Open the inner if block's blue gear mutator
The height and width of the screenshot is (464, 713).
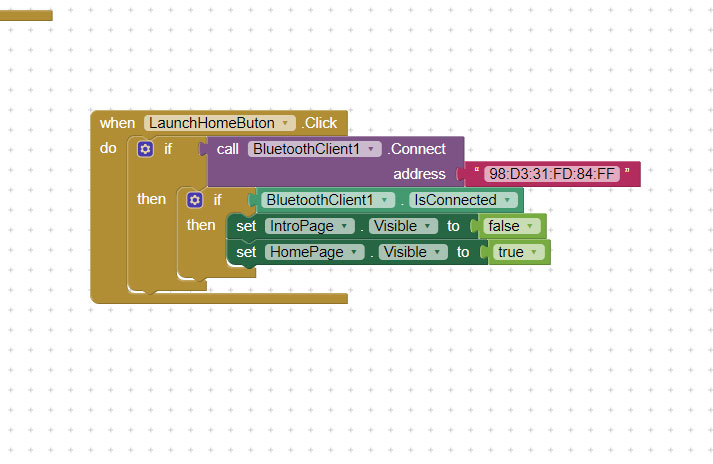195,200
